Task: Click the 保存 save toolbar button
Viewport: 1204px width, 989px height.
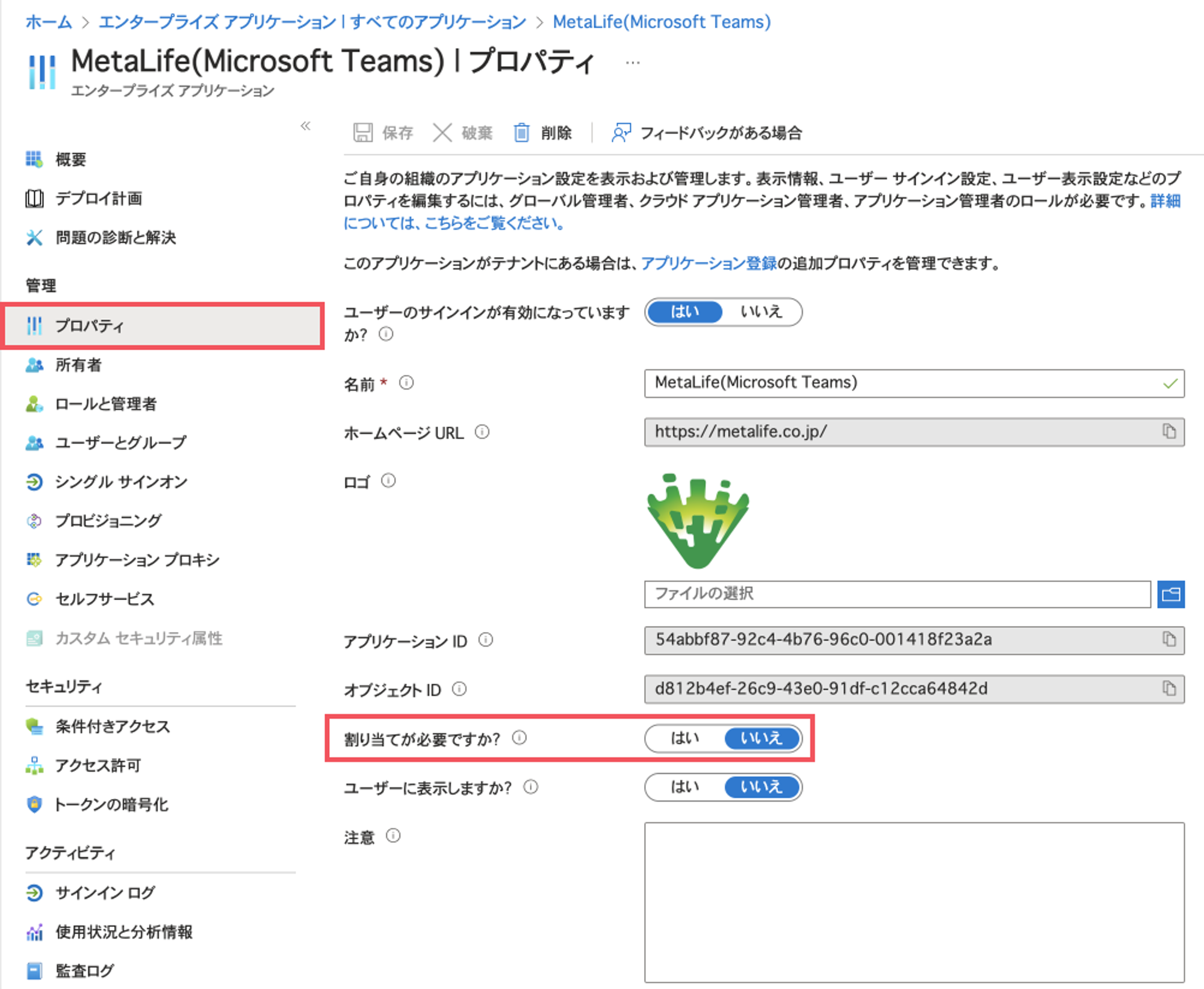Action: point(383,132)
